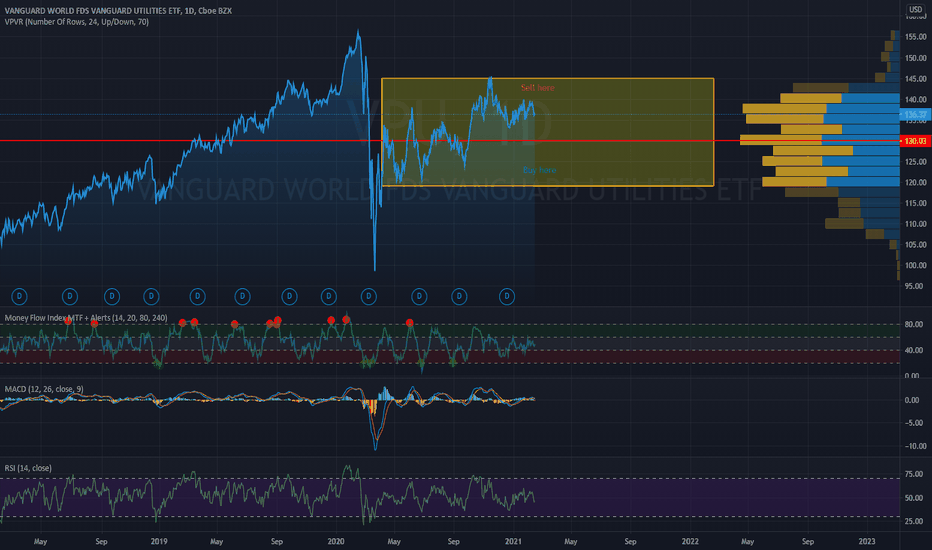Click -10.00 on the MACD scale
Screen dimensions: 932x550
[914, 447]
